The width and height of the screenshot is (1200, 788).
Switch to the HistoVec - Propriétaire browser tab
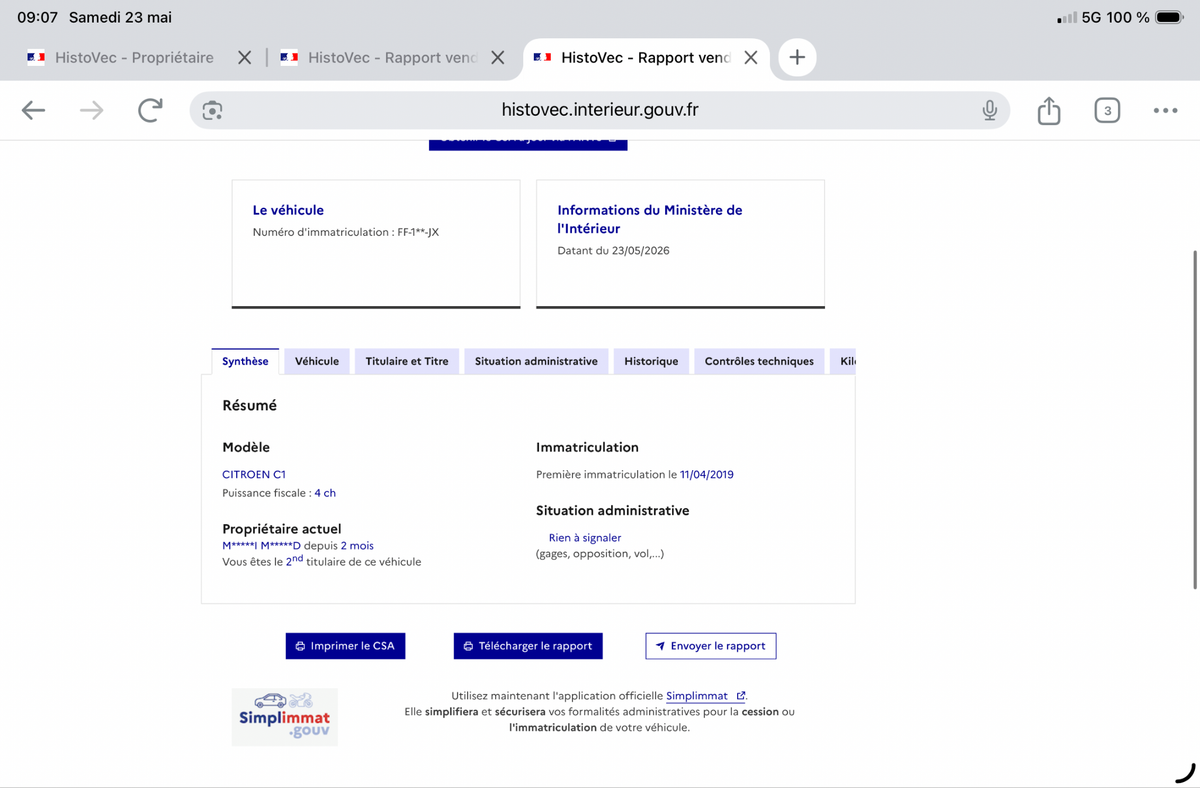point(134,57)
